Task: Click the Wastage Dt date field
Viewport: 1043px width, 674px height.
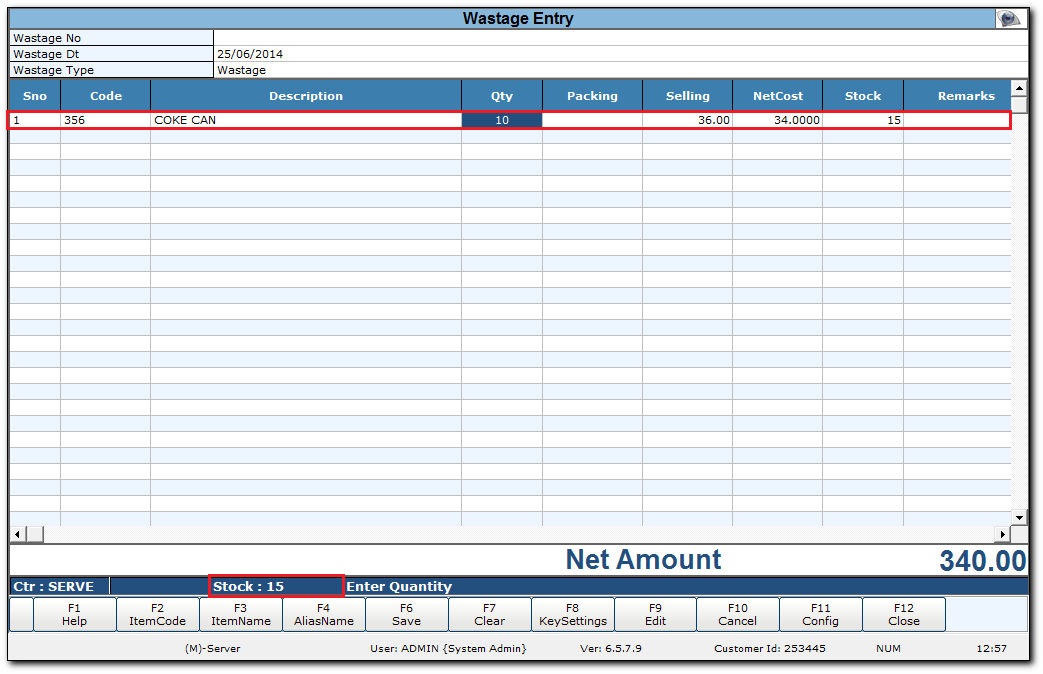Action: 620,54
